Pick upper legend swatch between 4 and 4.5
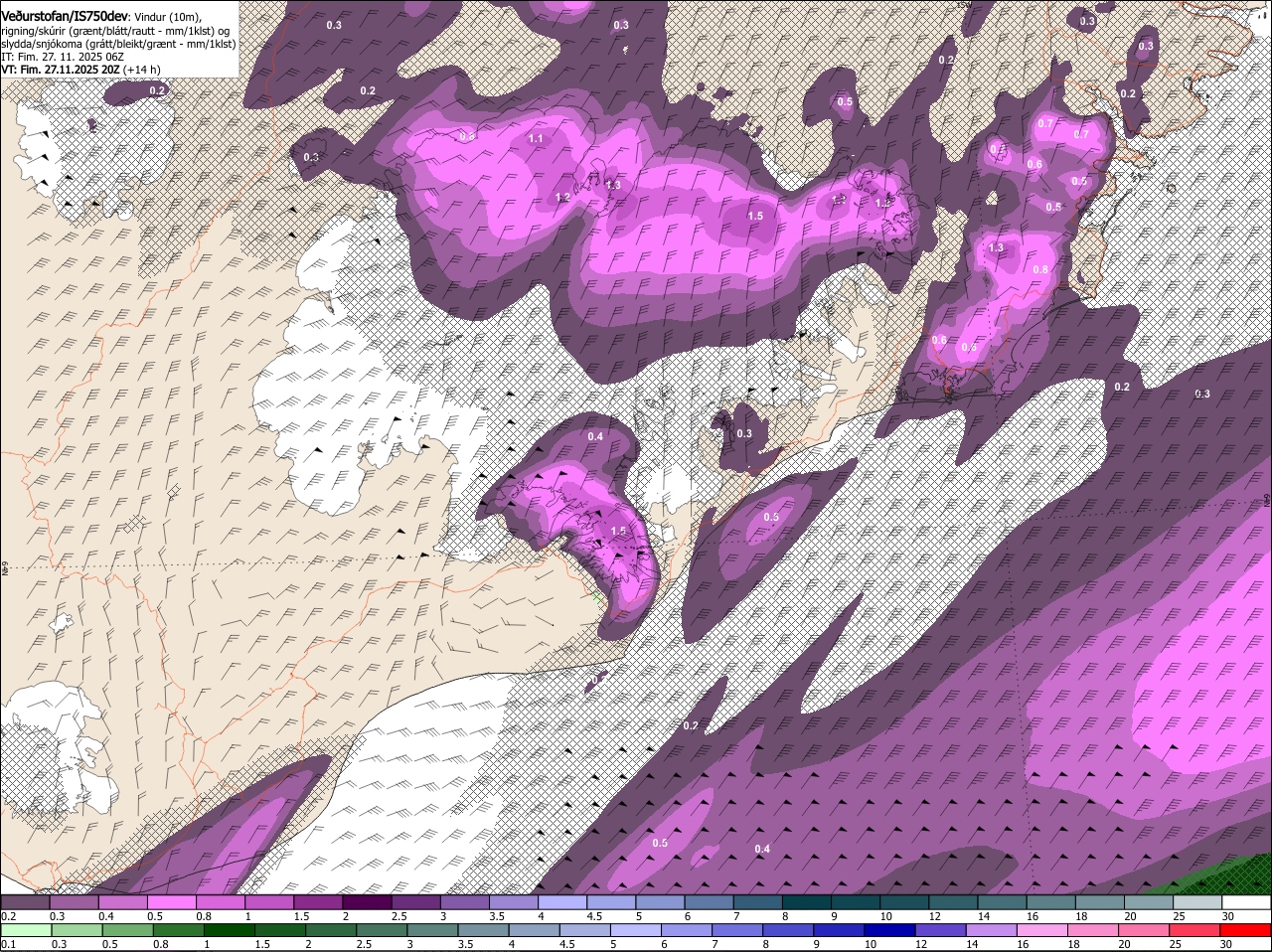This screenshot has width=1272, height=952. 561,902
